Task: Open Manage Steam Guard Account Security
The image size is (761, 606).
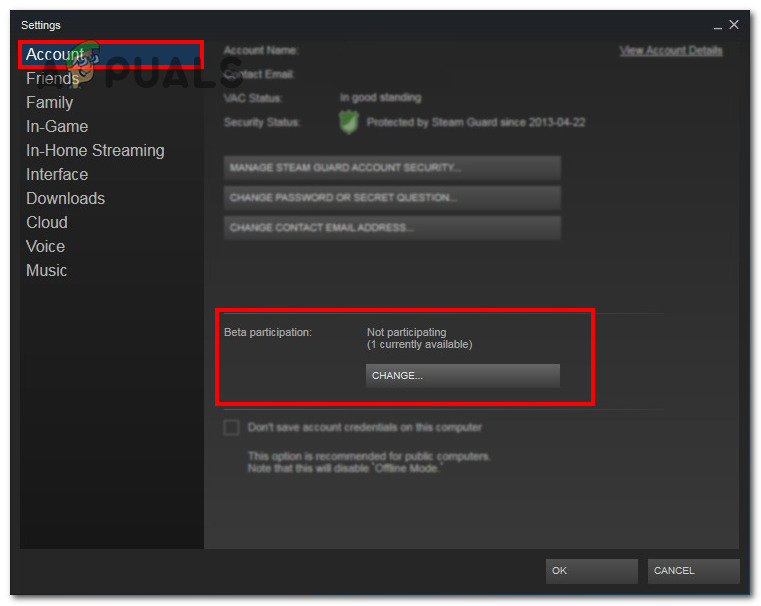Action: point(392,168)
